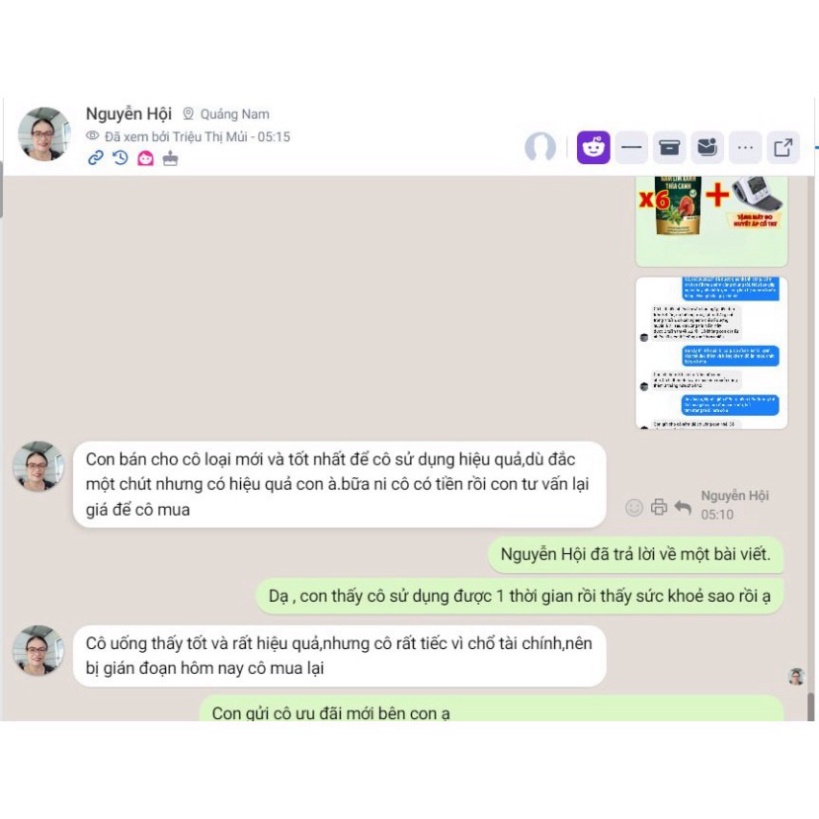Image resolution: width=819 pixels, height=819 pixels.
Task: Open the x6 product promo image
Action: click(711, 221)
